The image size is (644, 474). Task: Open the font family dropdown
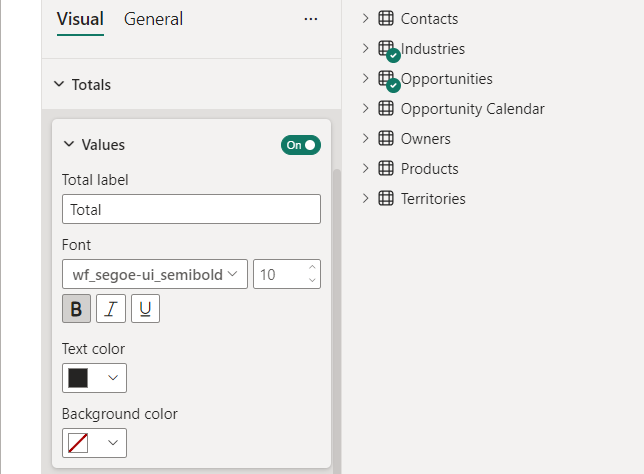click(155, 274)
